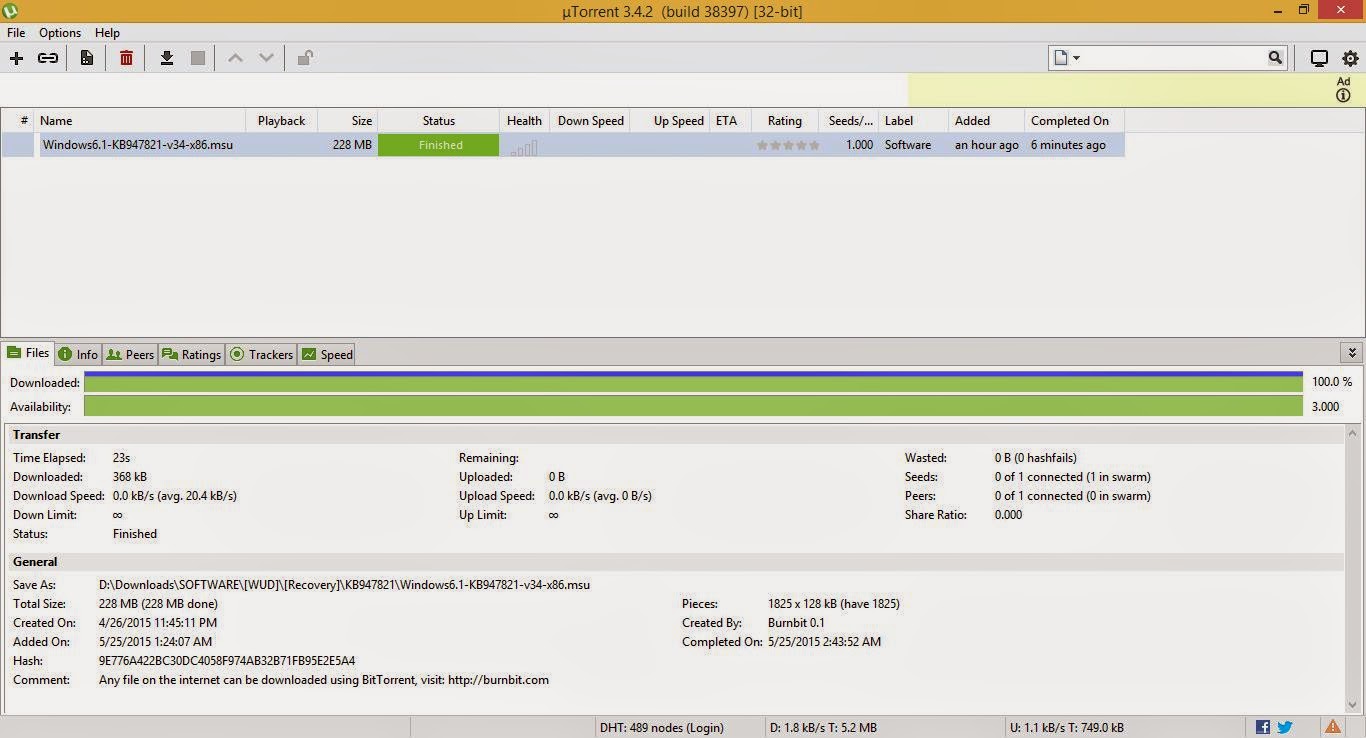Open Preferences via the gear icon

[x=1350, y=58]
